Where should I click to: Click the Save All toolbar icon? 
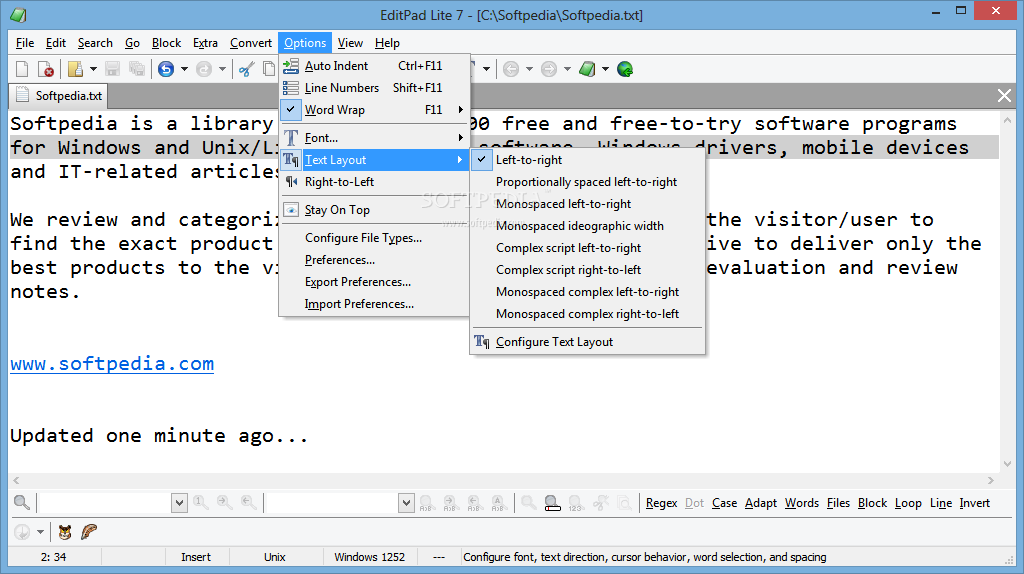136,69
